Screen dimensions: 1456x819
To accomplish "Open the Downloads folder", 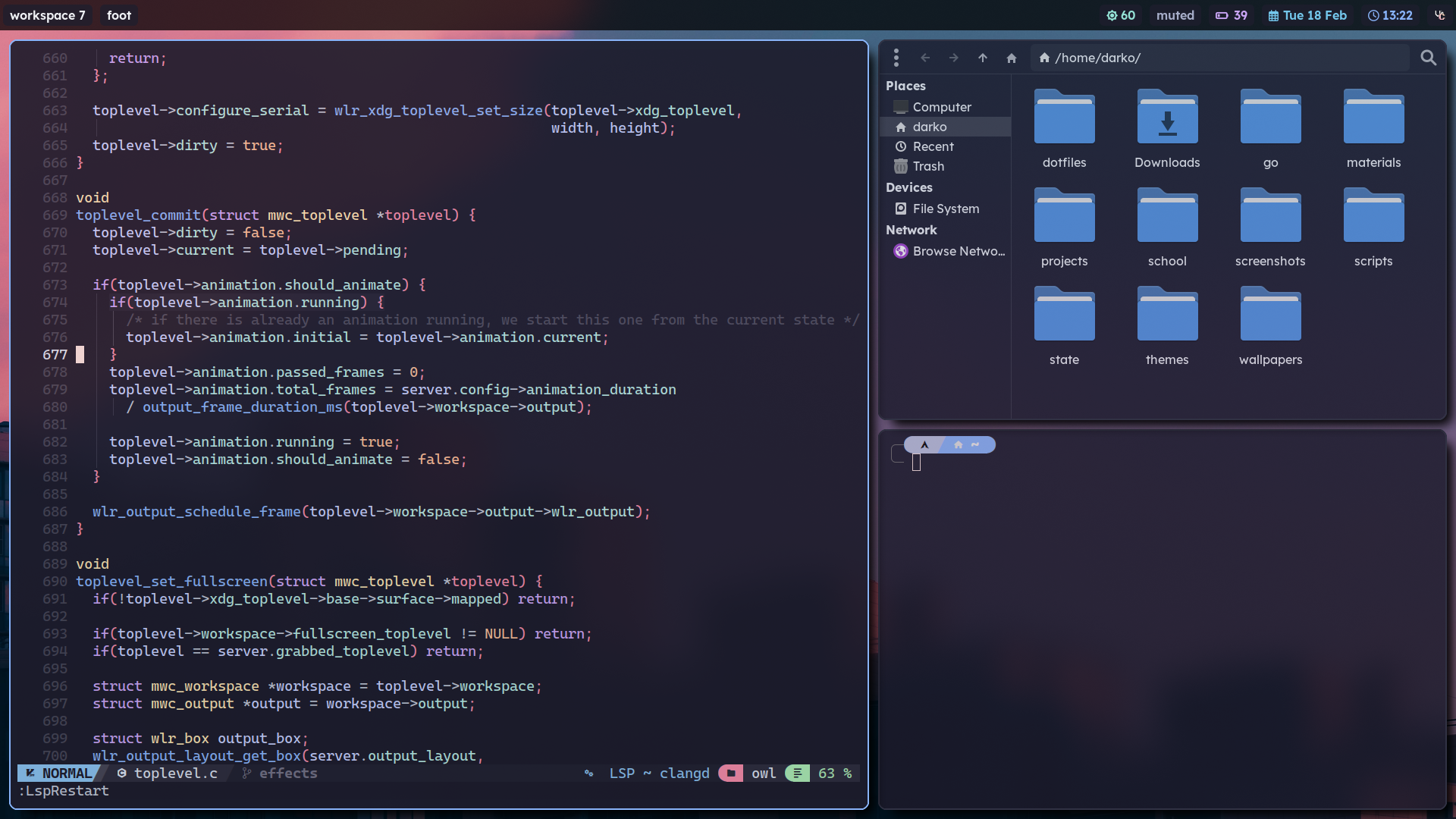I will pos(1168,130).
